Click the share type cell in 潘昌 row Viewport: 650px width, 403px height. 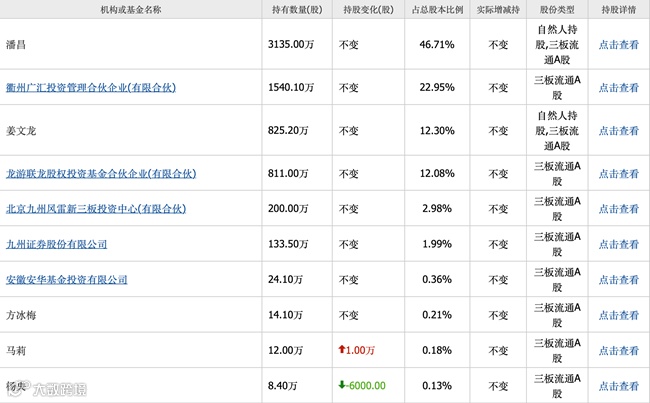[x=557, y=44]
